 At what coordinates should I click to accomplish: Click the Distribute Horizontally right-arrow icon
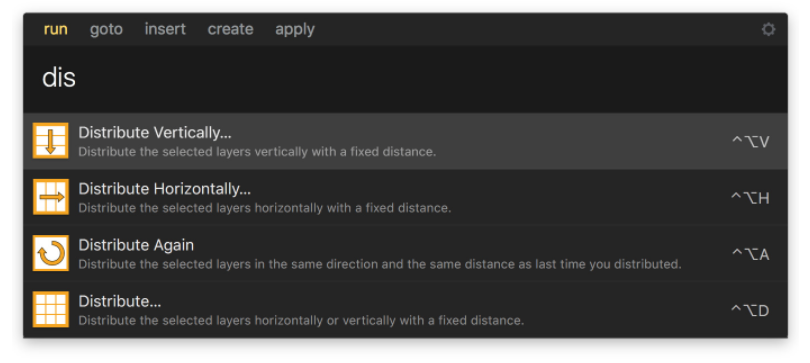pos(51,197)
